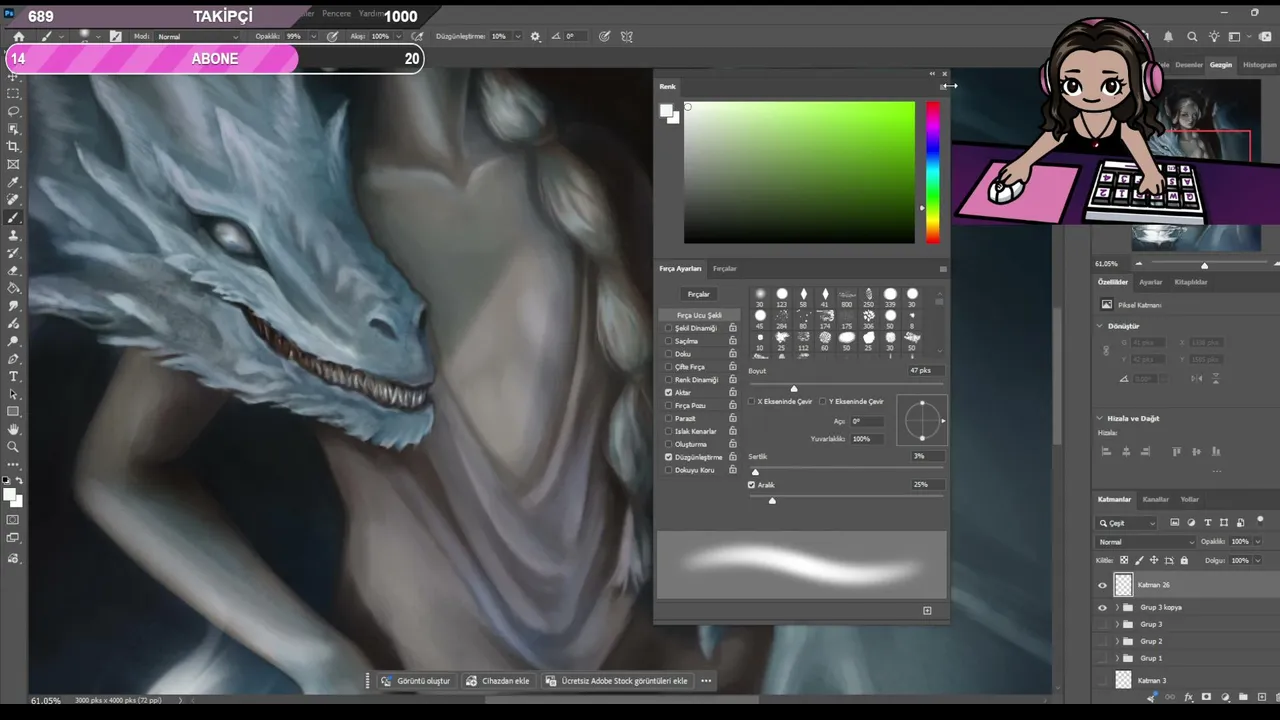The width and height of the screenshot is (1280, 720).
Task: Pick a color in the saturation field
Action: coord(799,172)
